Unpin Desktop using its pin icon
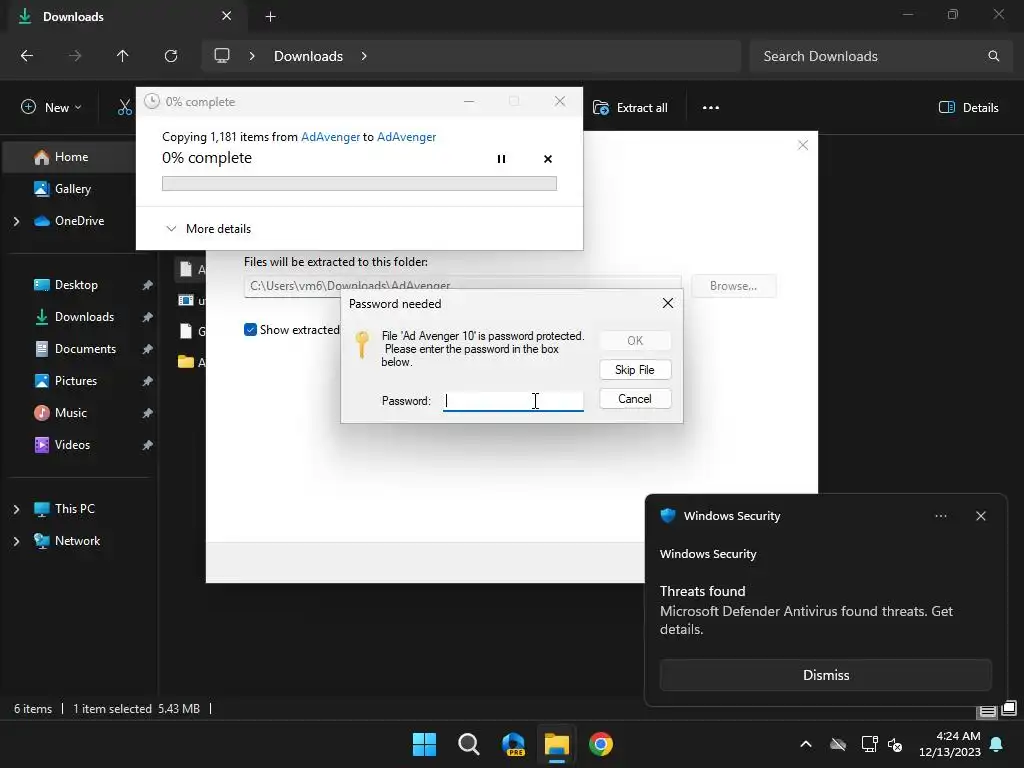Image resolution: width=1024 pixels, height=768 pixels. pyautogui.click(x=148, y=285)
